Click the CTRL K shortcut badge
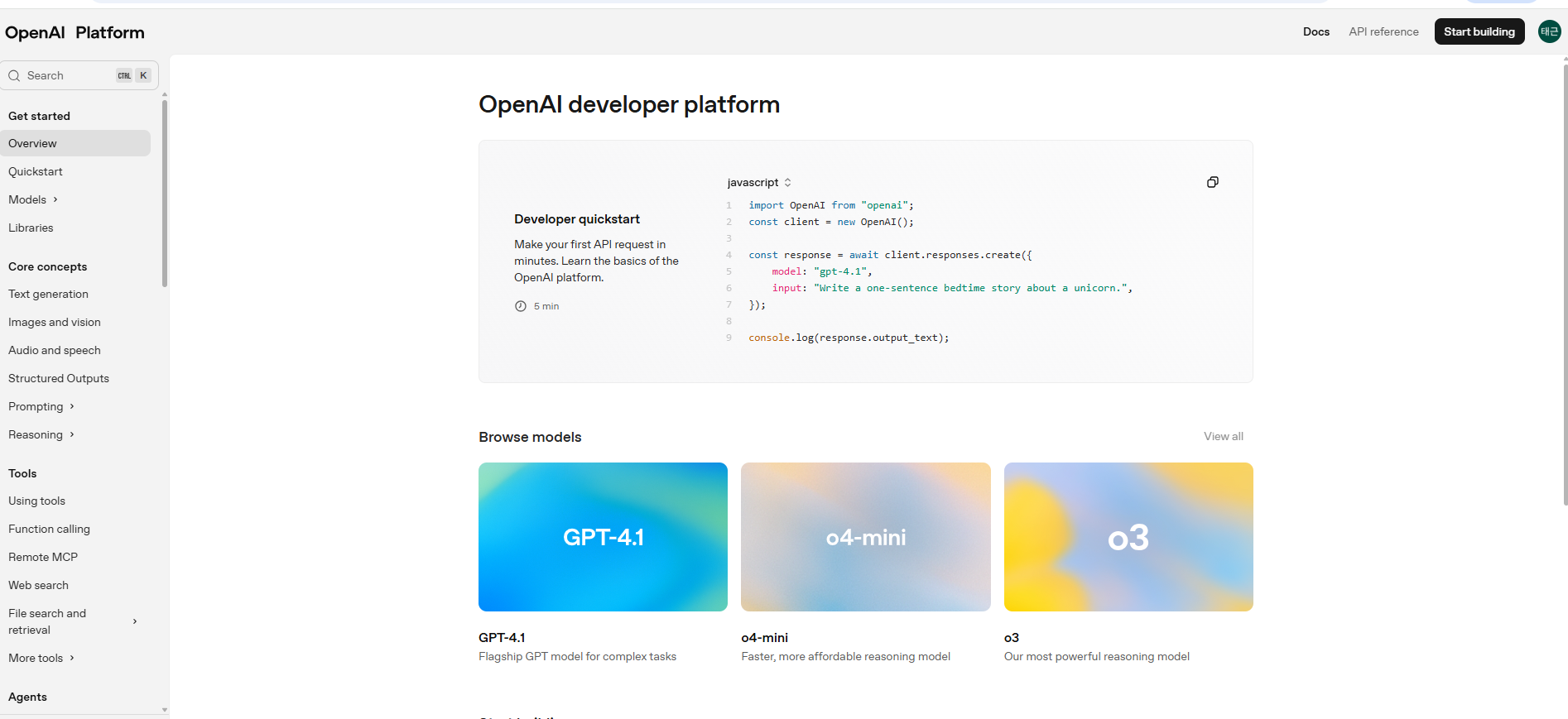 pos(133,75)
